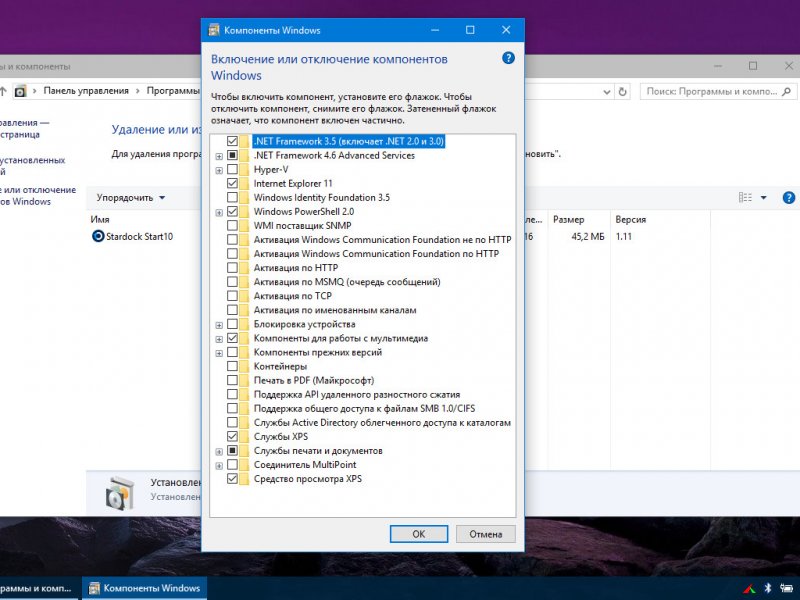Open the address bar history dropdown
800x600 pixels.
click(607, 92)
